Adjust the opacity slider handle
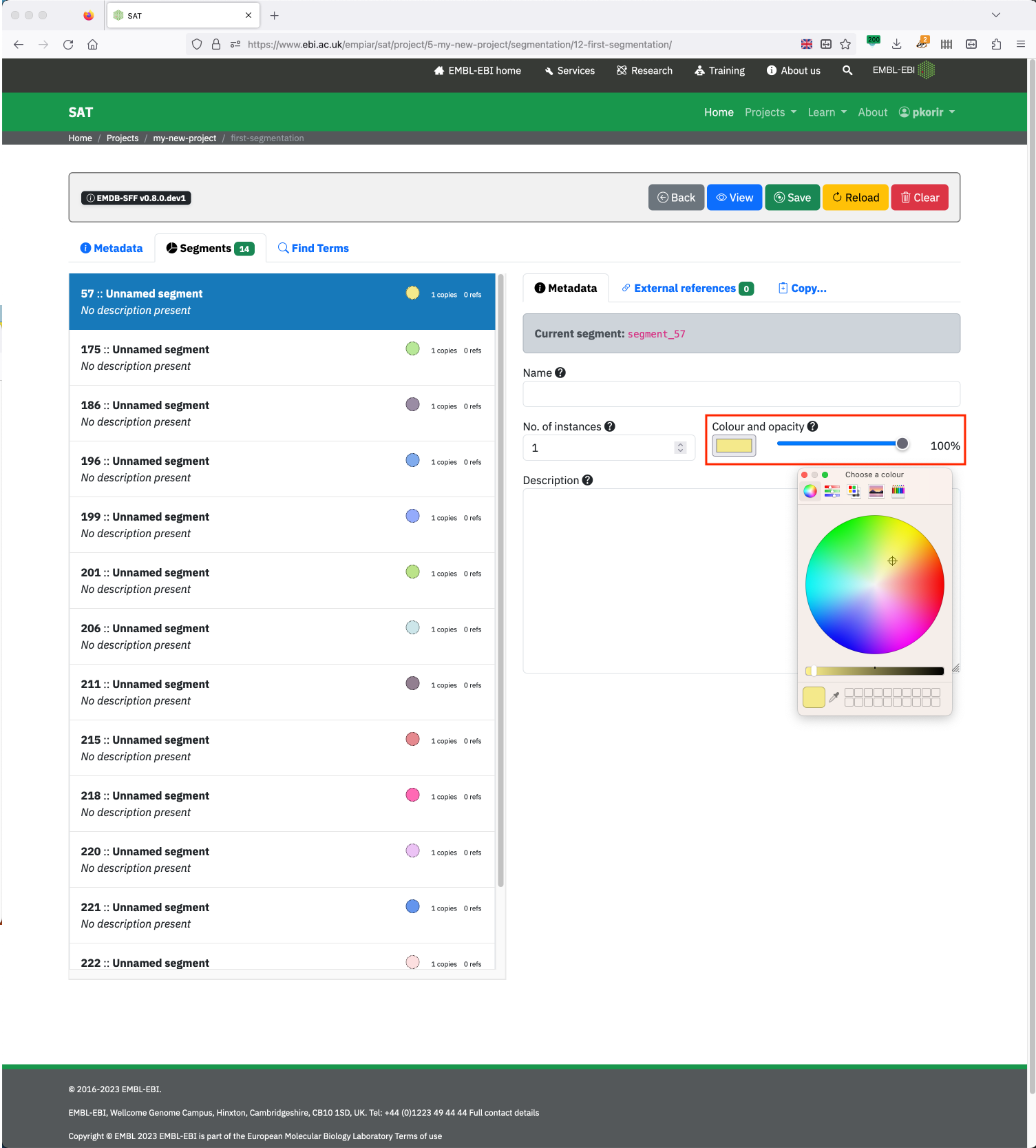The height and width of the screenshot is (1148, 1036). 902,444
